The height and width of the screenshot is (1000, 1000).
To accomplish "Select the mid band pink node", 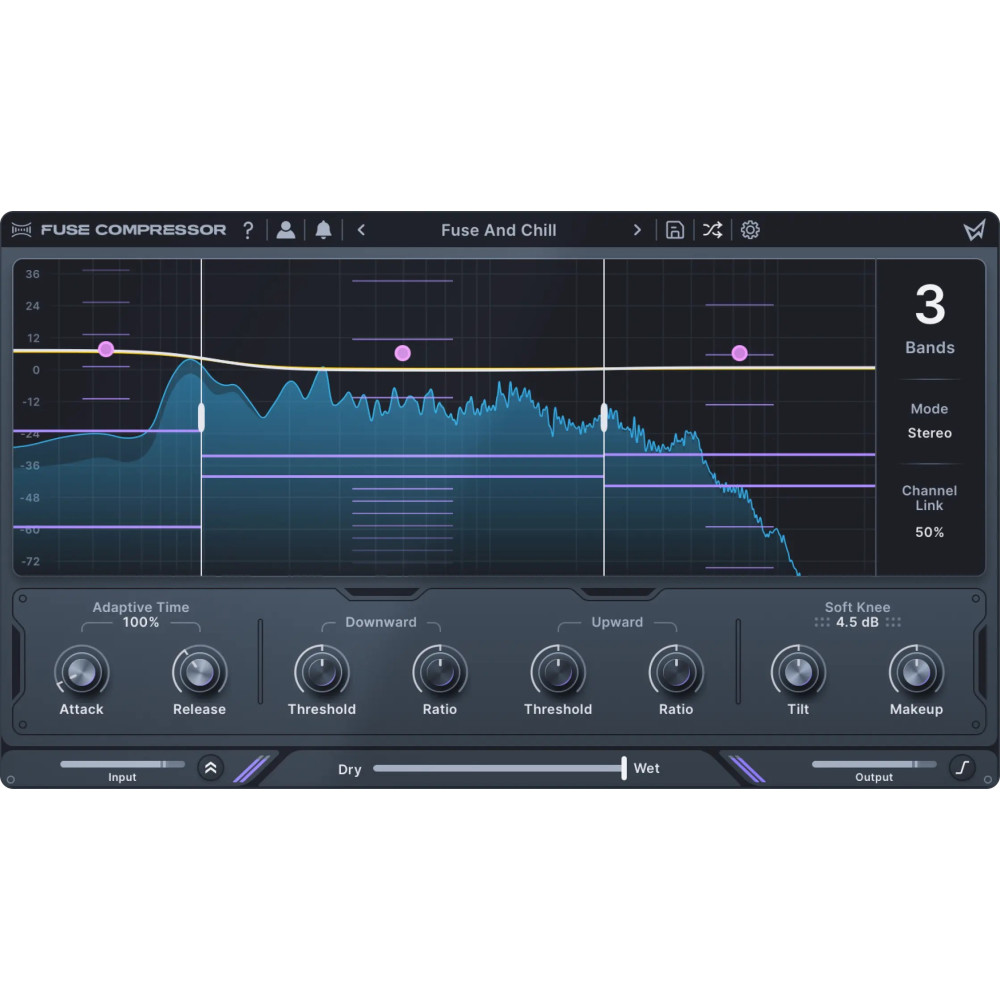I will point(402,353).
